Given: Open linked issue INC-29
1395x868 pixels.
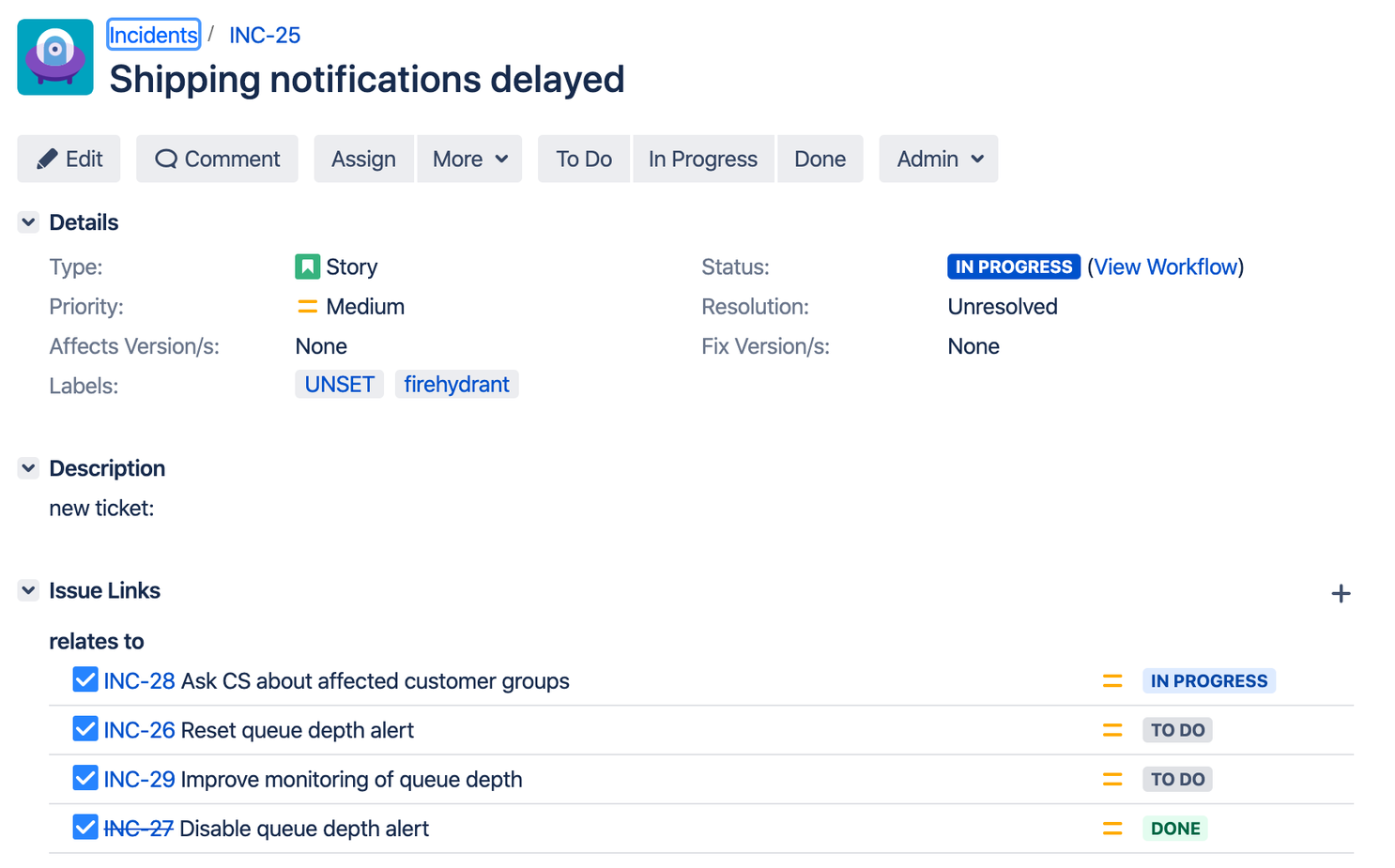Looking at the screenshot, I should (139, 780).
